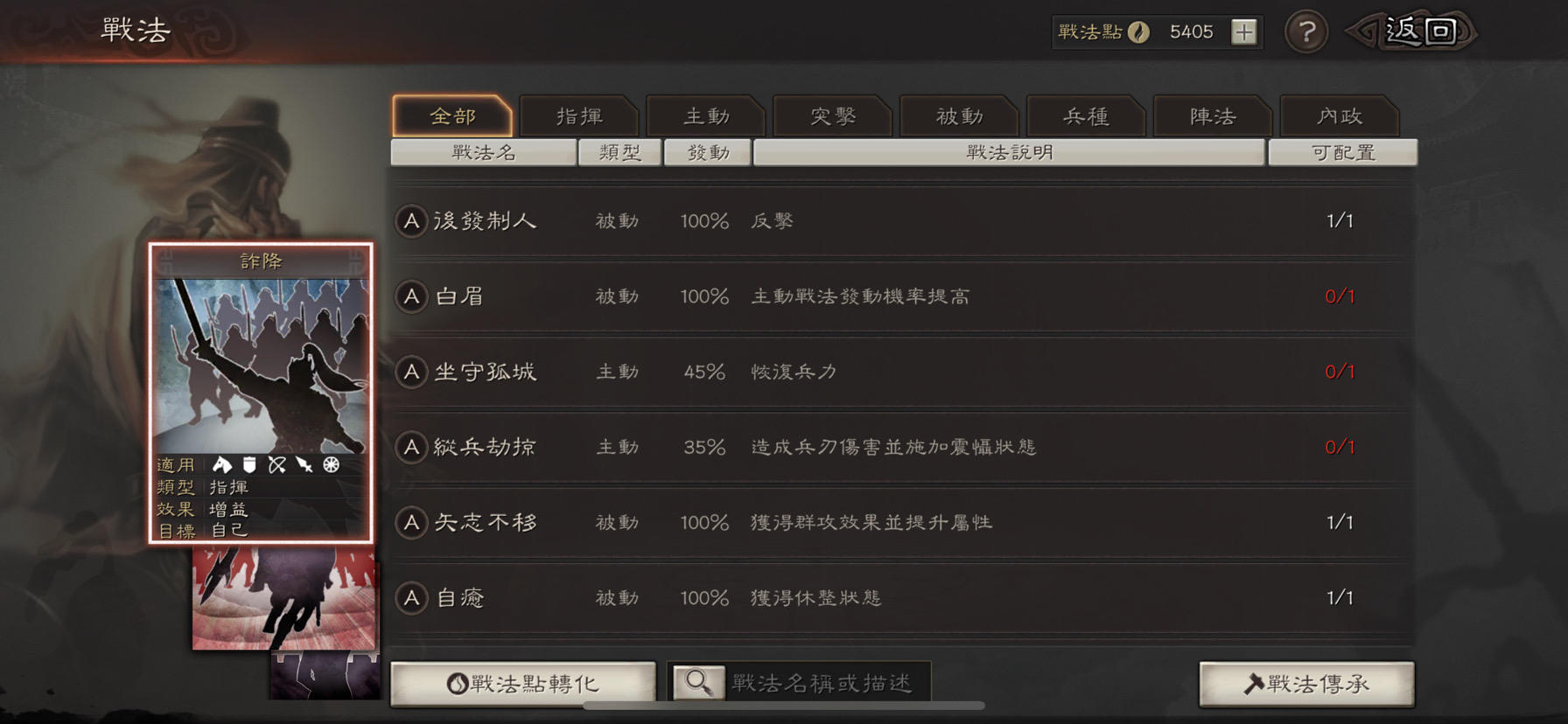The image size is (1568, 724).
Task: Go back with the 返回 button
Action: point(1413,32)
